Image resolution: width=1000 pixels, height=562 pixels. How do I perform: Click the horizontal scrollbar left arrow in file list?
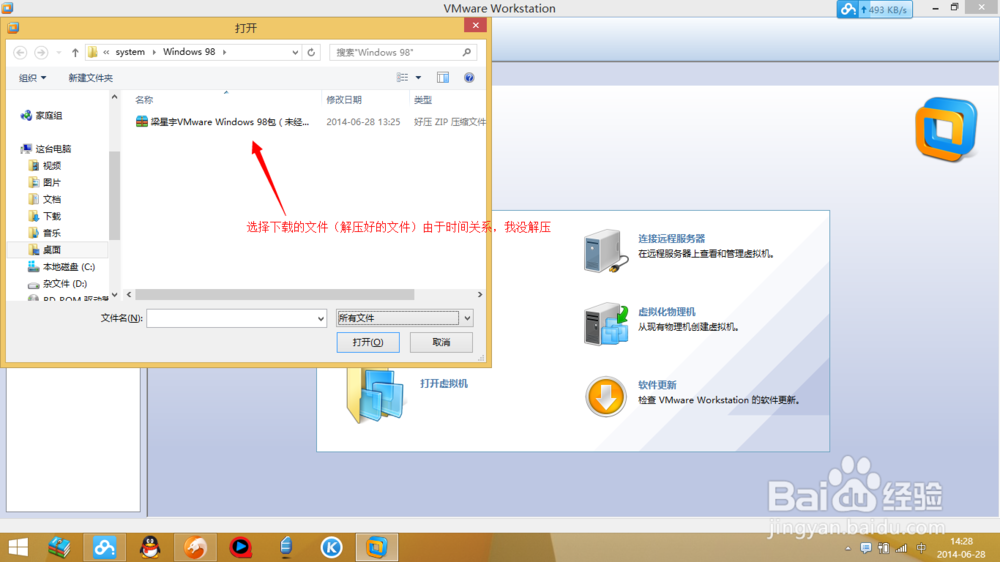click(129, 295)
